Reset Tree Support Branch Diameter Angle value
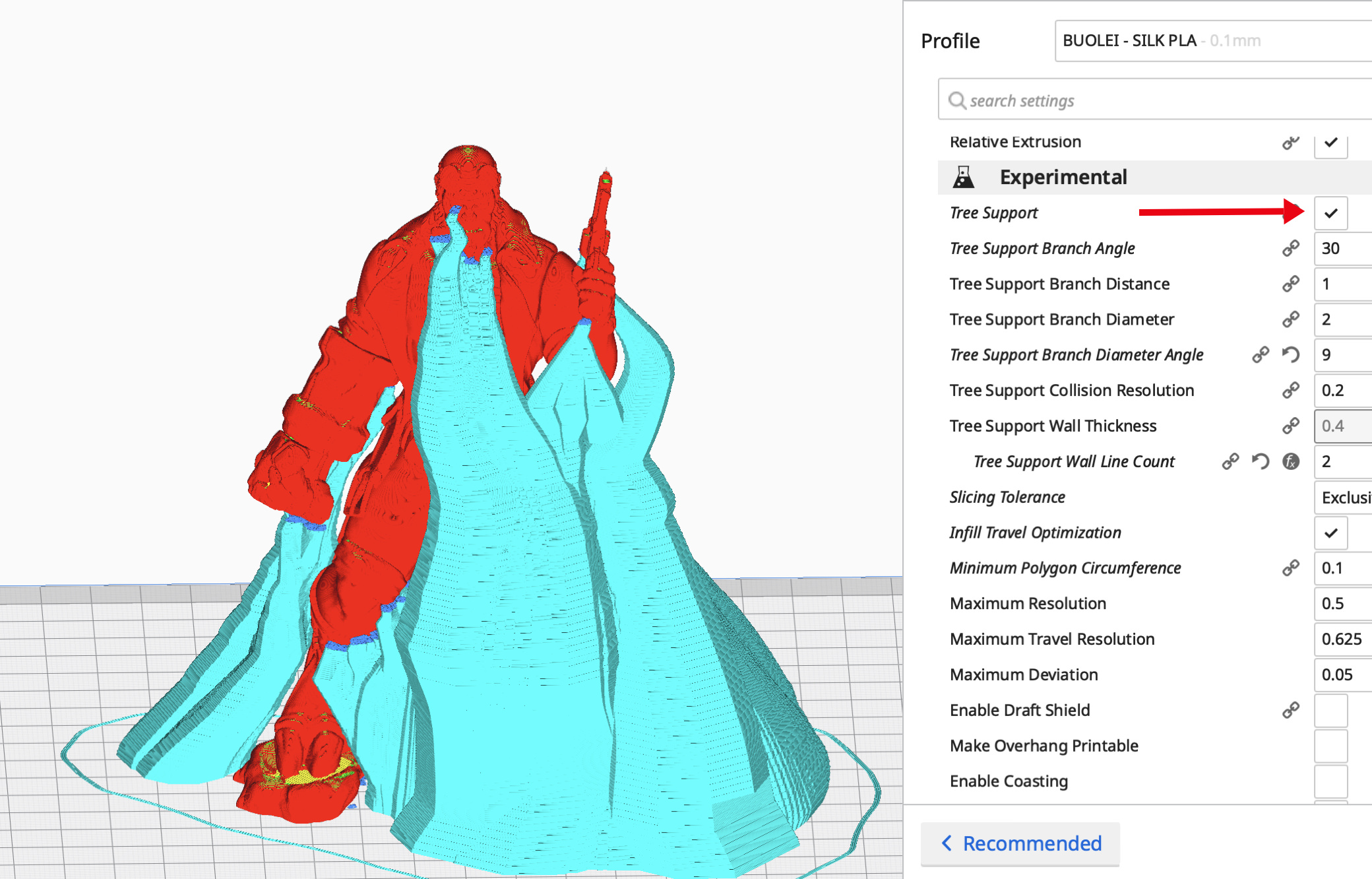 pos(1290,355)
